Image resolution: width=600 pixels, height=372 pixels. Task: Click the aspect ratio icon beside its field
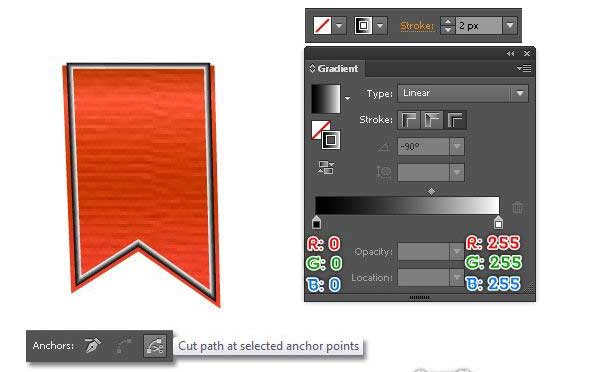click(384, 173)
